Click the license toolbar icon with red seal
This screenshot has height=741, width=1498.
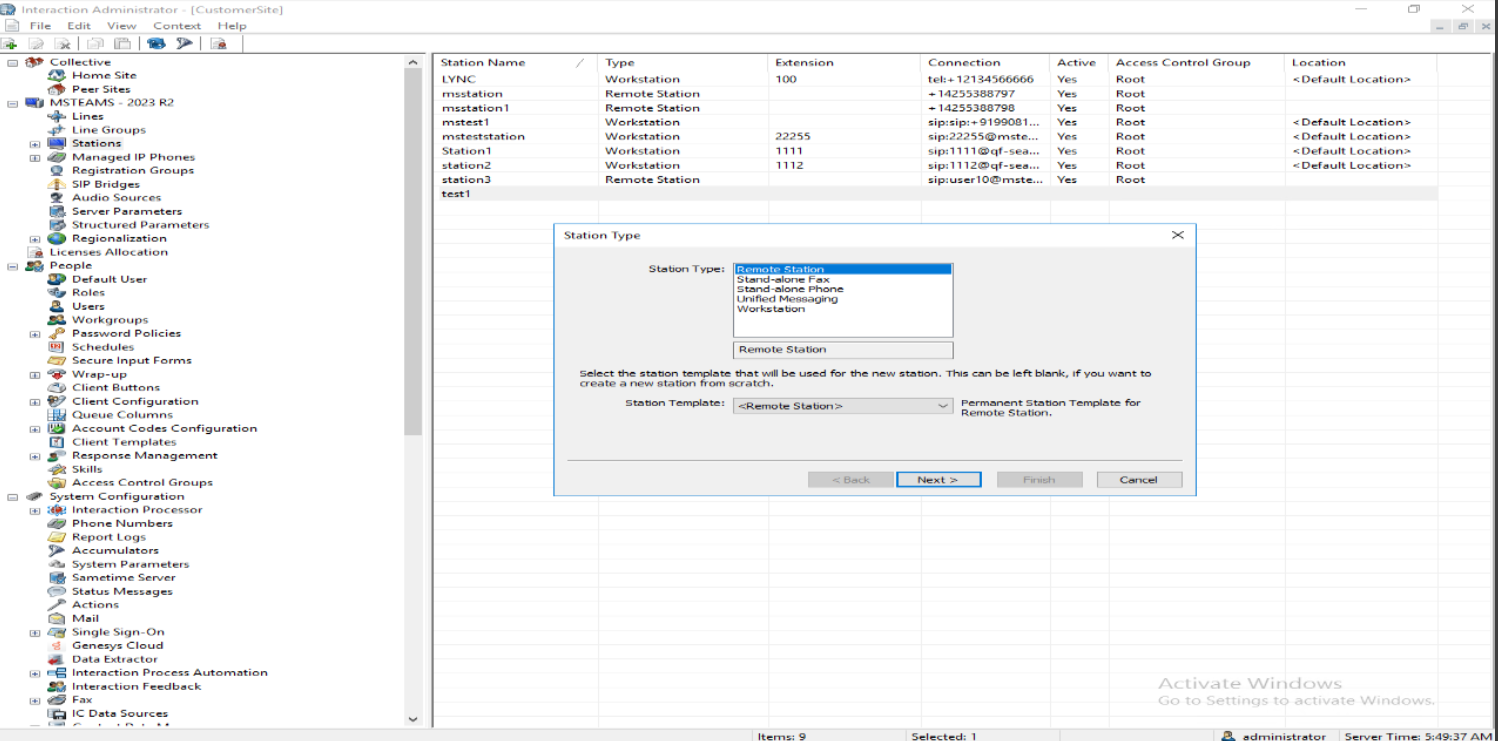click(x=218, y=44)
